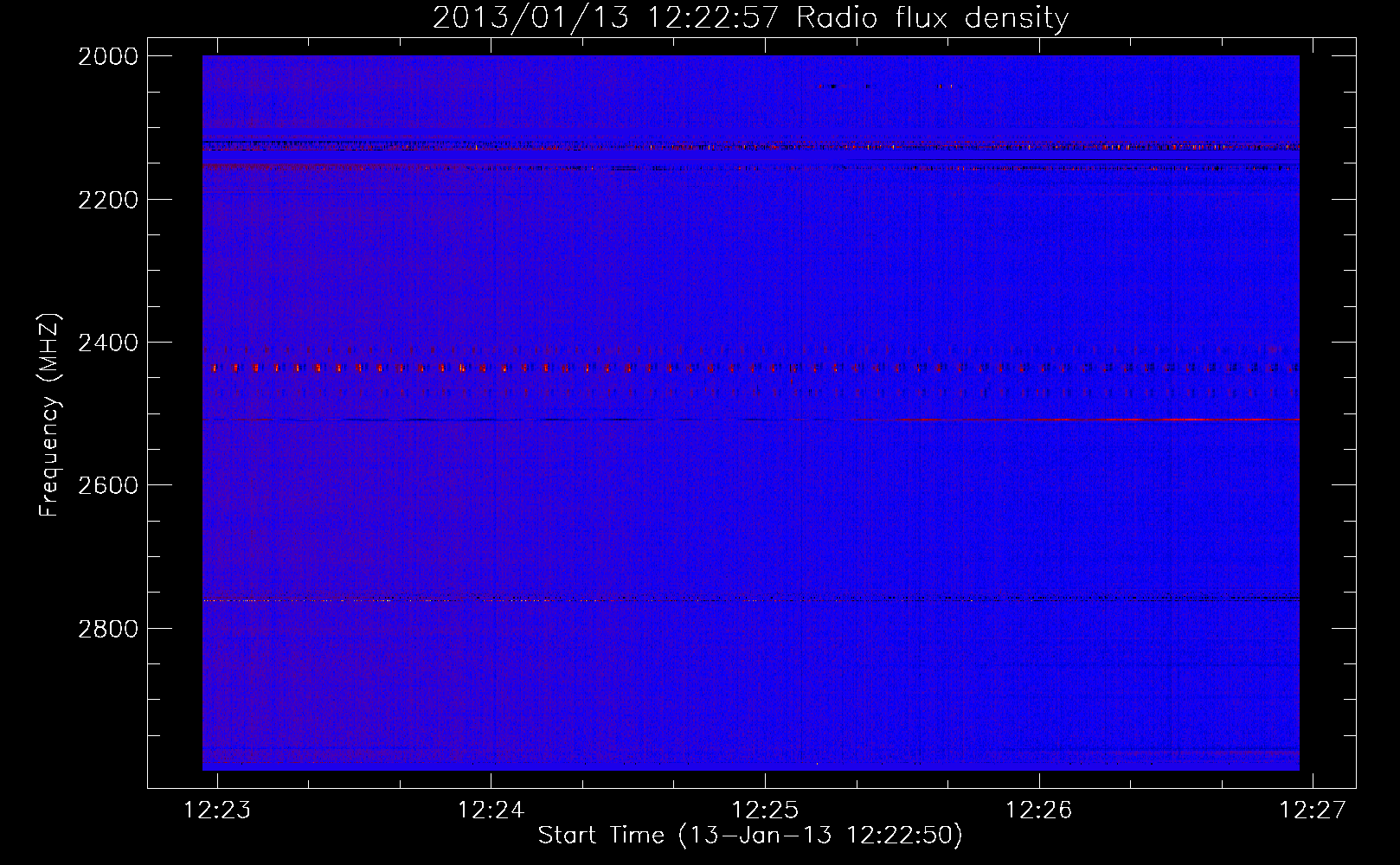Image resolution: width=1400 pixels, height=865 pixels.
Task: Click the "12:23" time axis label
Action: pos(217,810)
